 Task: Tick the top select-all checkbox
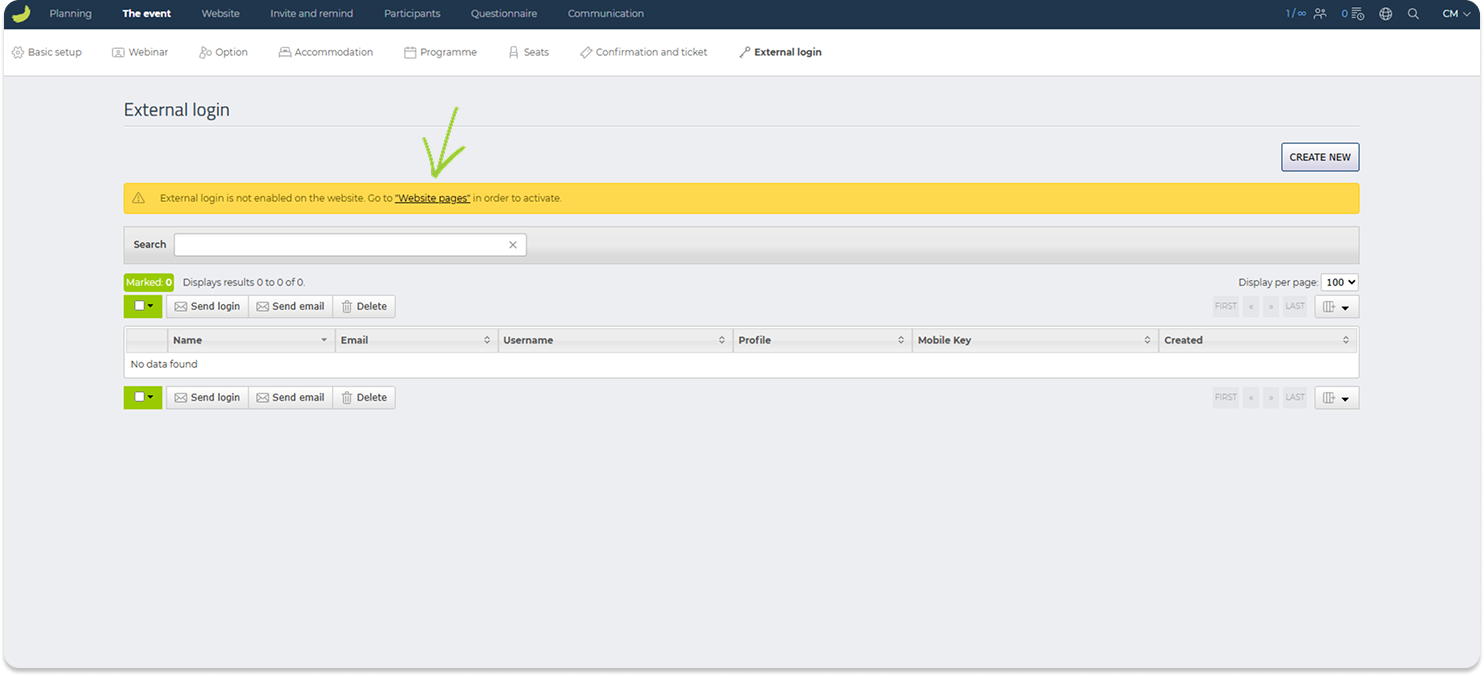[x=139, y=307]
